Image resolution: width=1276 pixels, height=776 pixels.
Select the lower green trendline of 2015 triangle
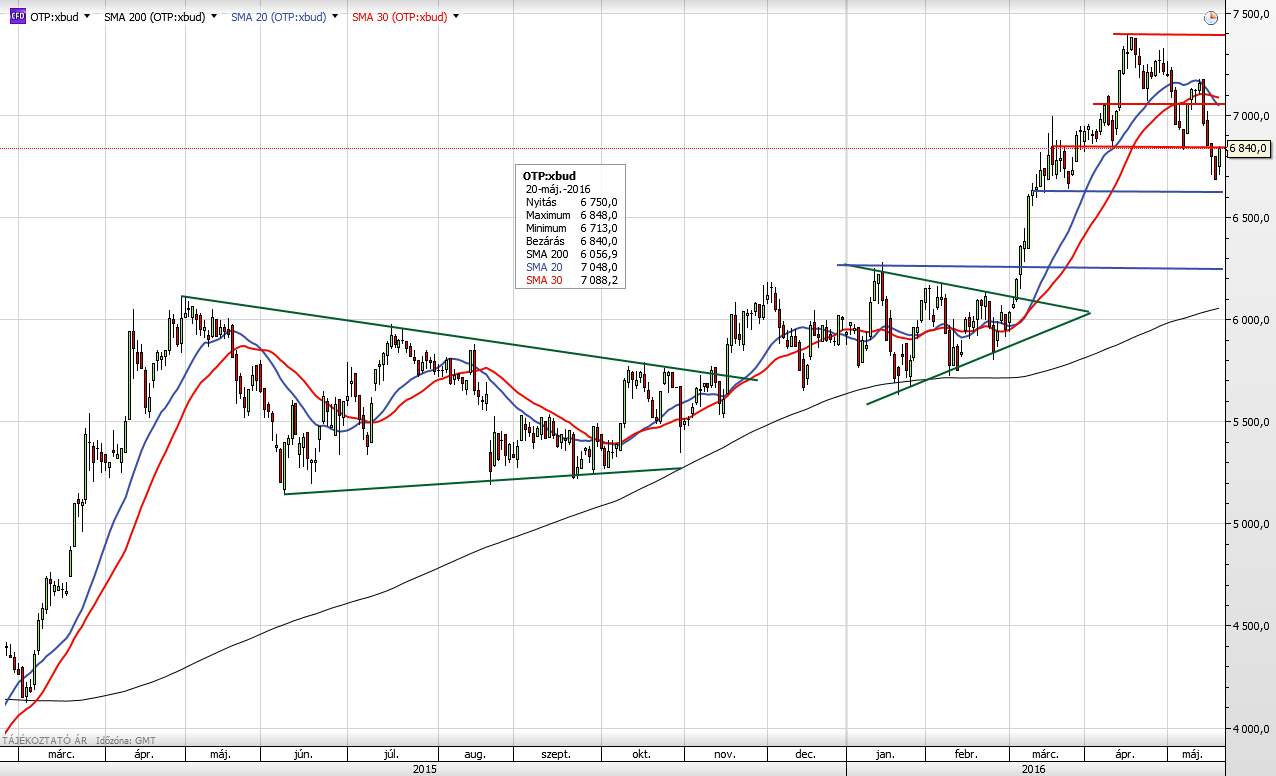483,481
